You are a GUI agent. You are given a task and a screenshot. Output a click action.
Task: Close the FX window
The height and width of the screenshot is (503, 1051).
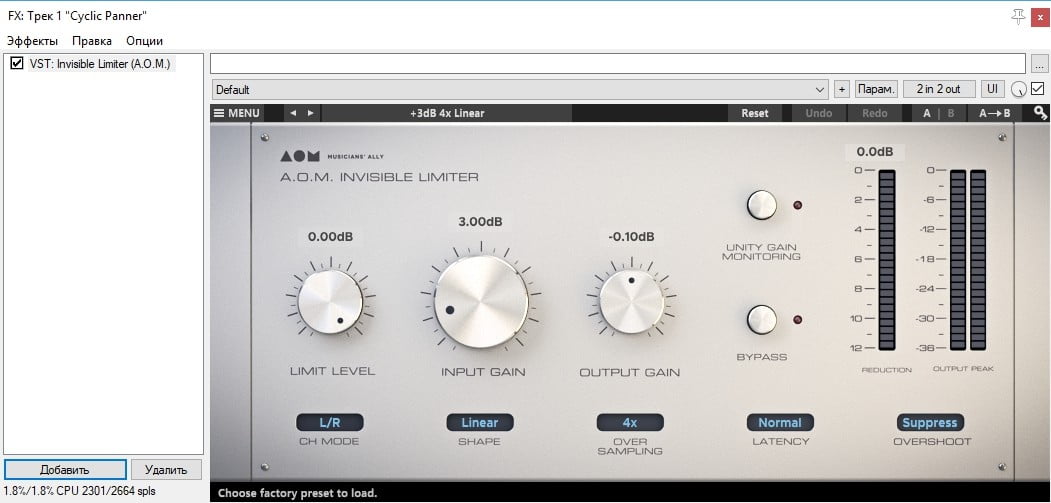[x=1040, y=17]
